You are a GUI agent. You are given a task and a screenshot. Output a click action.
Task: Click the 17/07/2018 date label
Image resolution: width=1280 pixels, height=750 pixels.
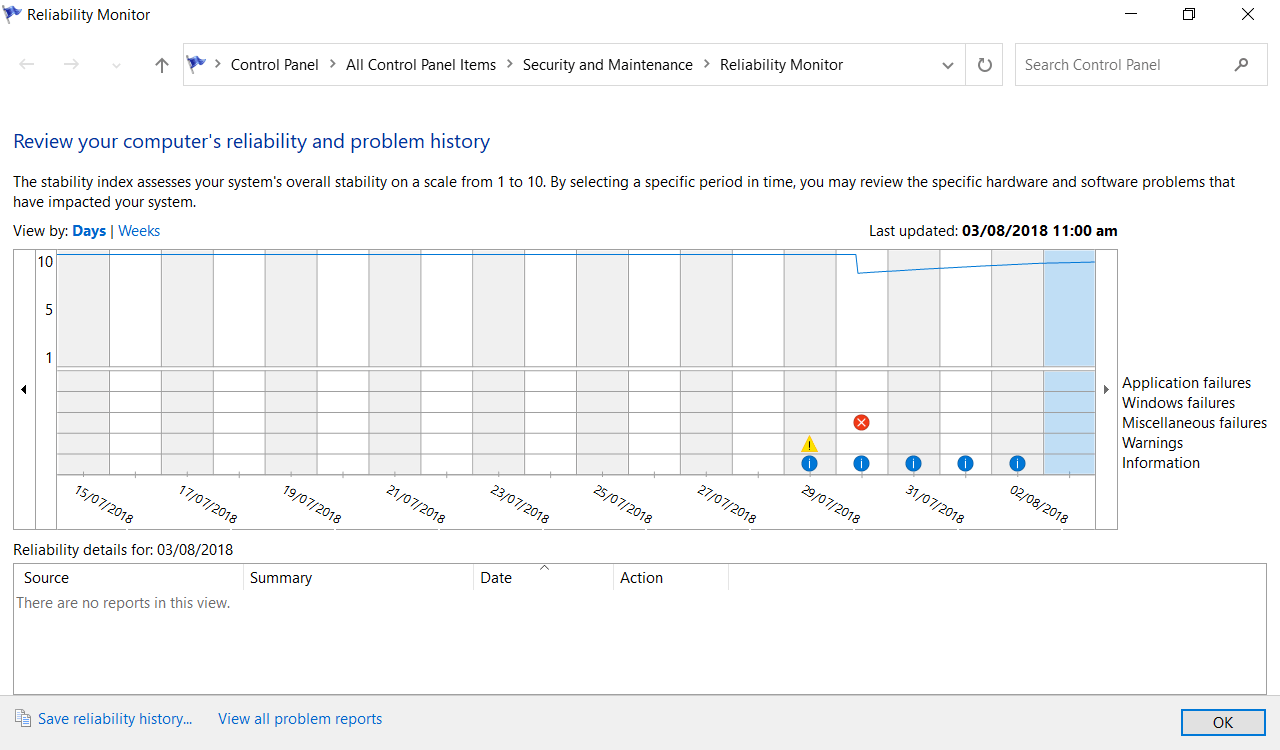tap(208, 503)
